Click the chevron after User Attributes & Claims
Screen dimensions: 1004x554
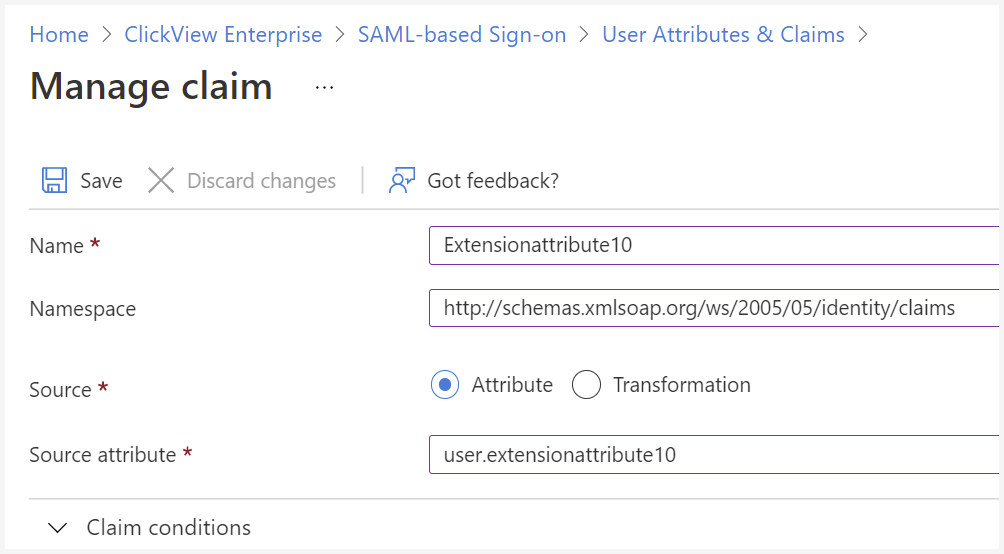click(x=863, y=35)
